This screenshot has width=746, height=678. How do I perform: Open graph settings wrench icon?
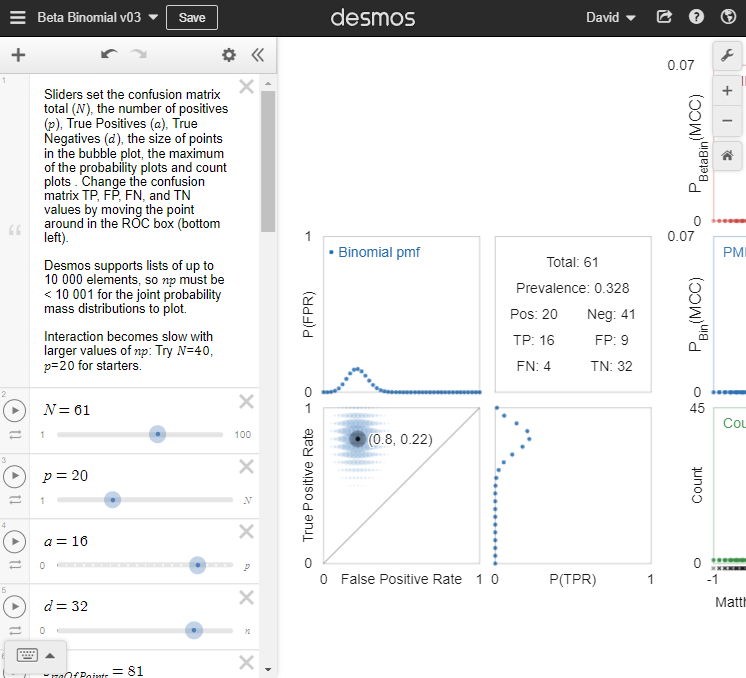coord(727,56)
